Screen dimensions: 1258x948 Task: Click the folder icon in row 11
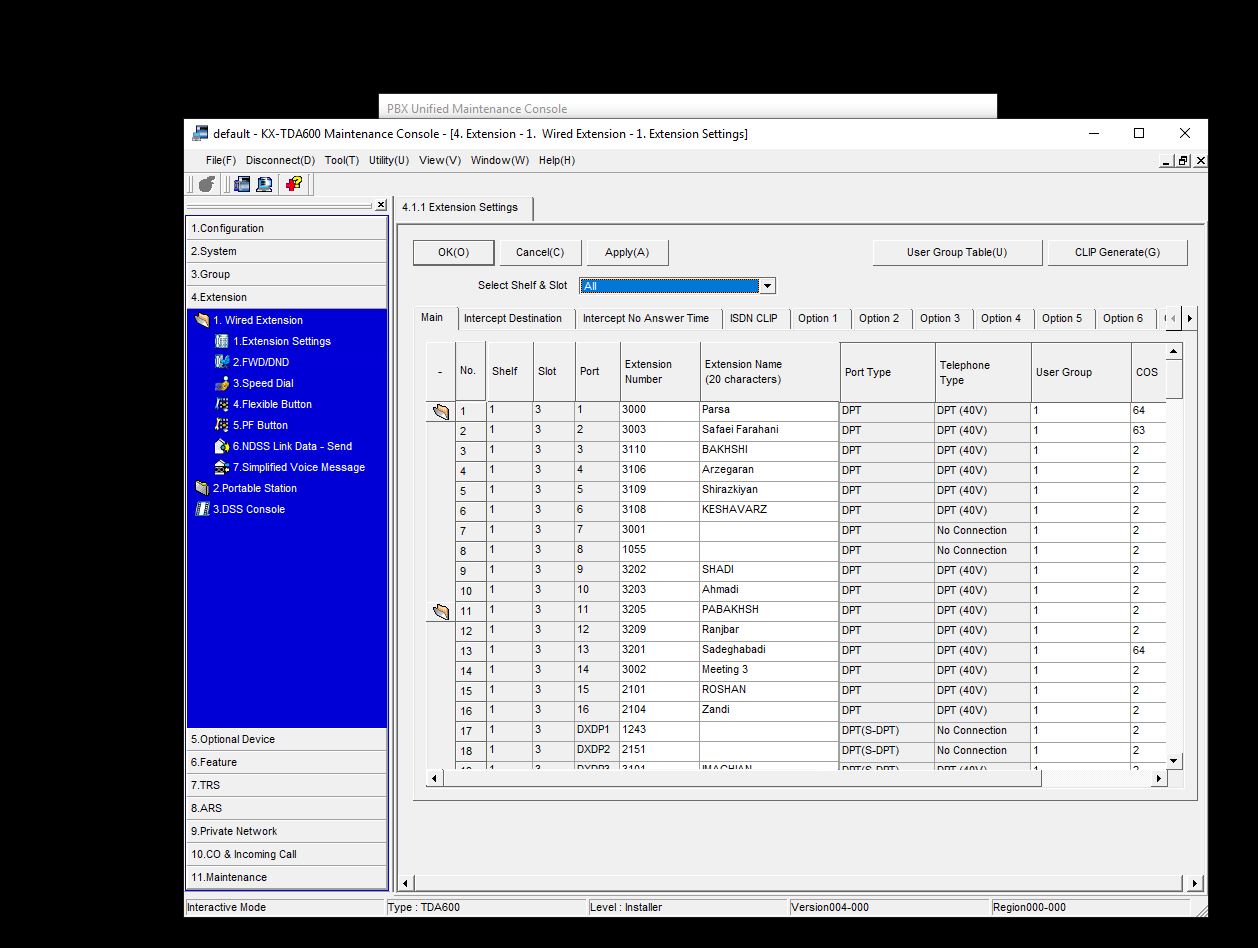440,611
